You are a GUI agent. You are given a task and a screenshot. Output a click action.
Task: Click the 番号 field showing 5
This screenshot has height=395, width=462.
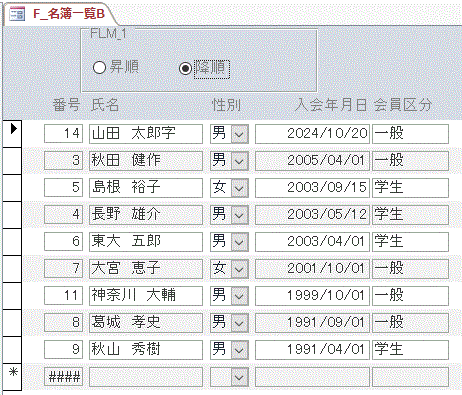[x=63, y=188]
